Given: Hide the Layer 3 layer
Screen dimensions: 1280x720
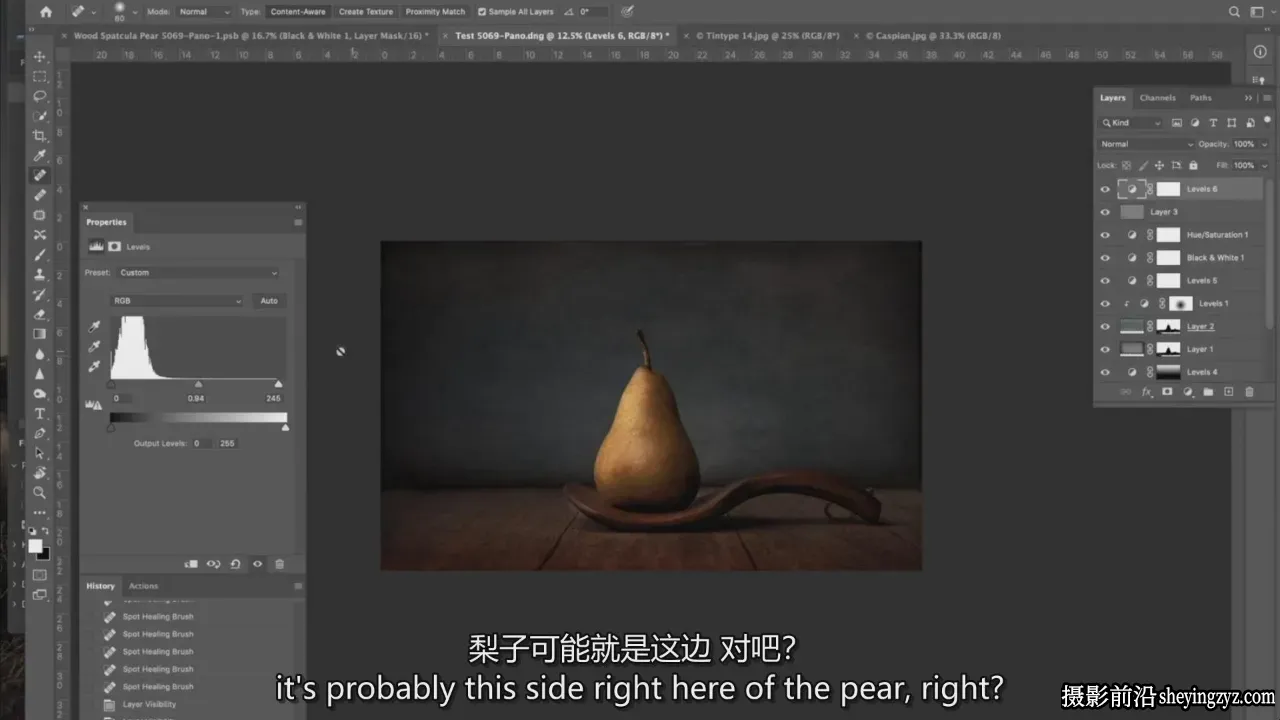Looking at the screenshot, I should (1105, 212).
